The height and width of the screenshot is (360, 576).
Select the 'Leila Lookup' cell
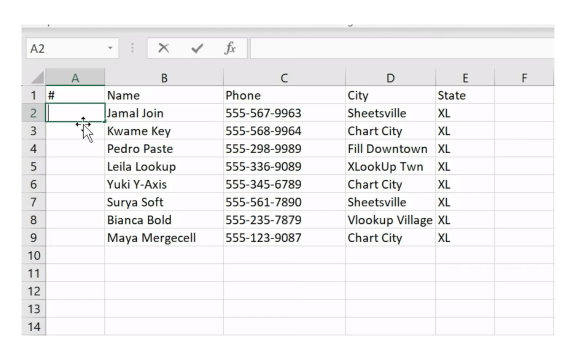[x=164, y=166]
